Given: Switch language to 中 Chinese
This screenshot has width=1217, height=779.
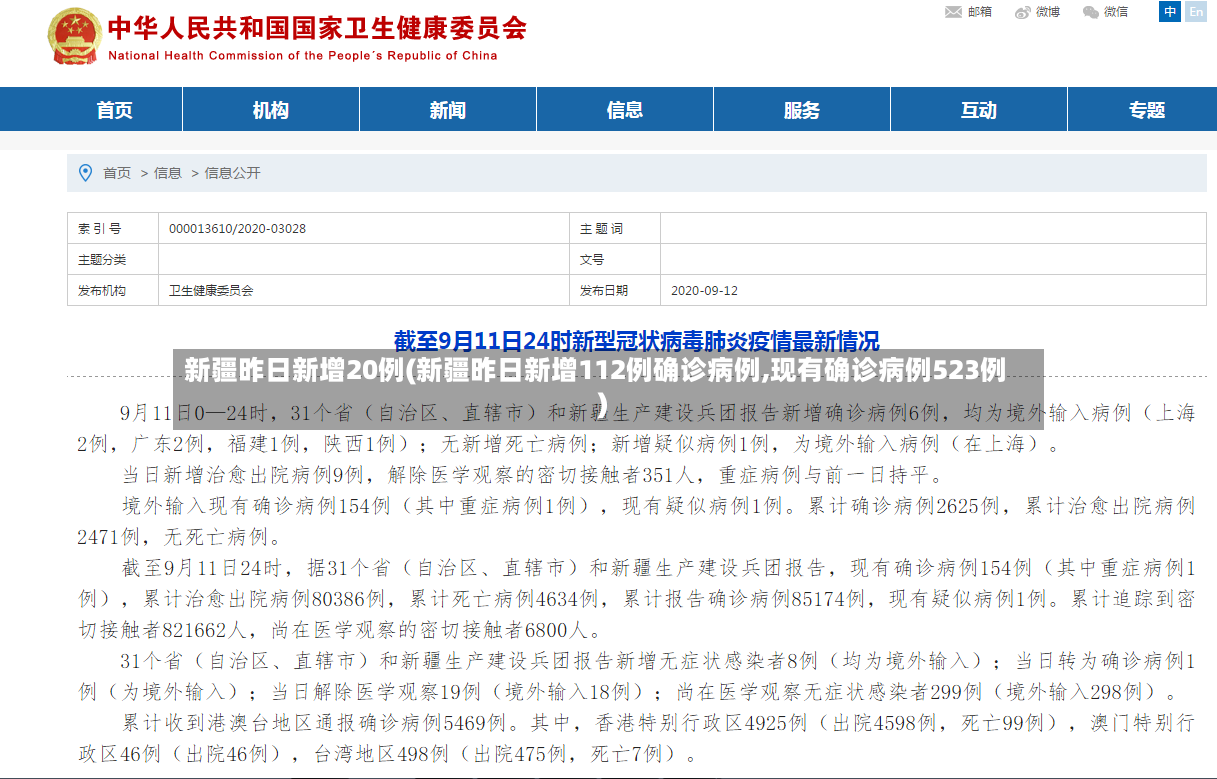Looking at the screenshot, I should click(1170, 12).
